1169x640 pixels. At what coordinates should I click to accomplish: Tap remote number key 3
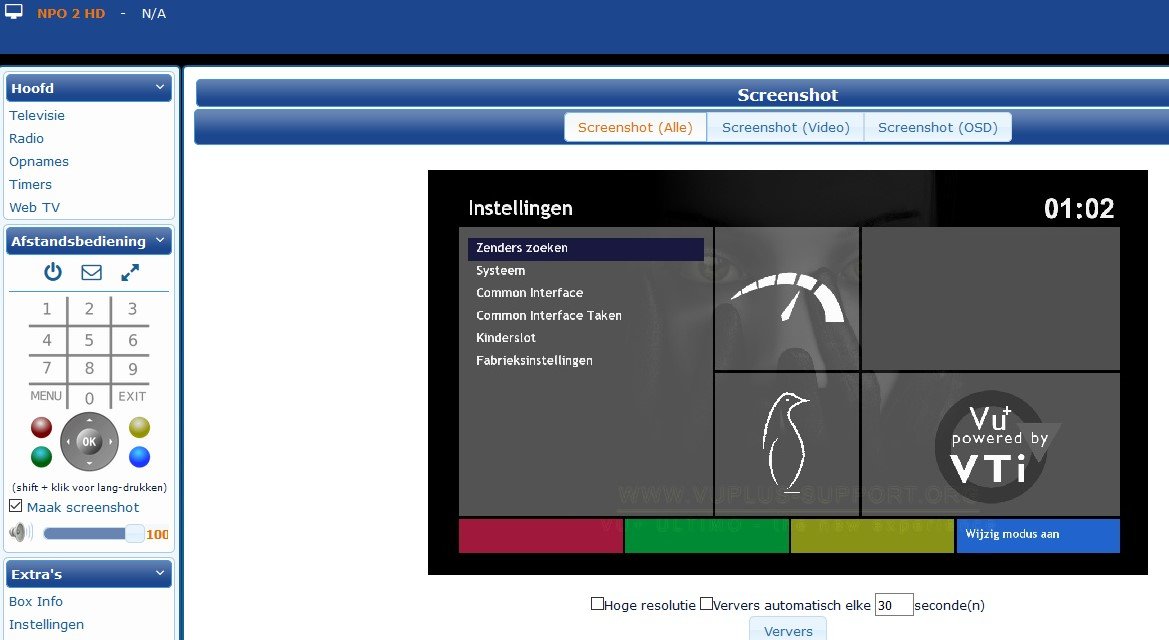click(x=132, y=309)
